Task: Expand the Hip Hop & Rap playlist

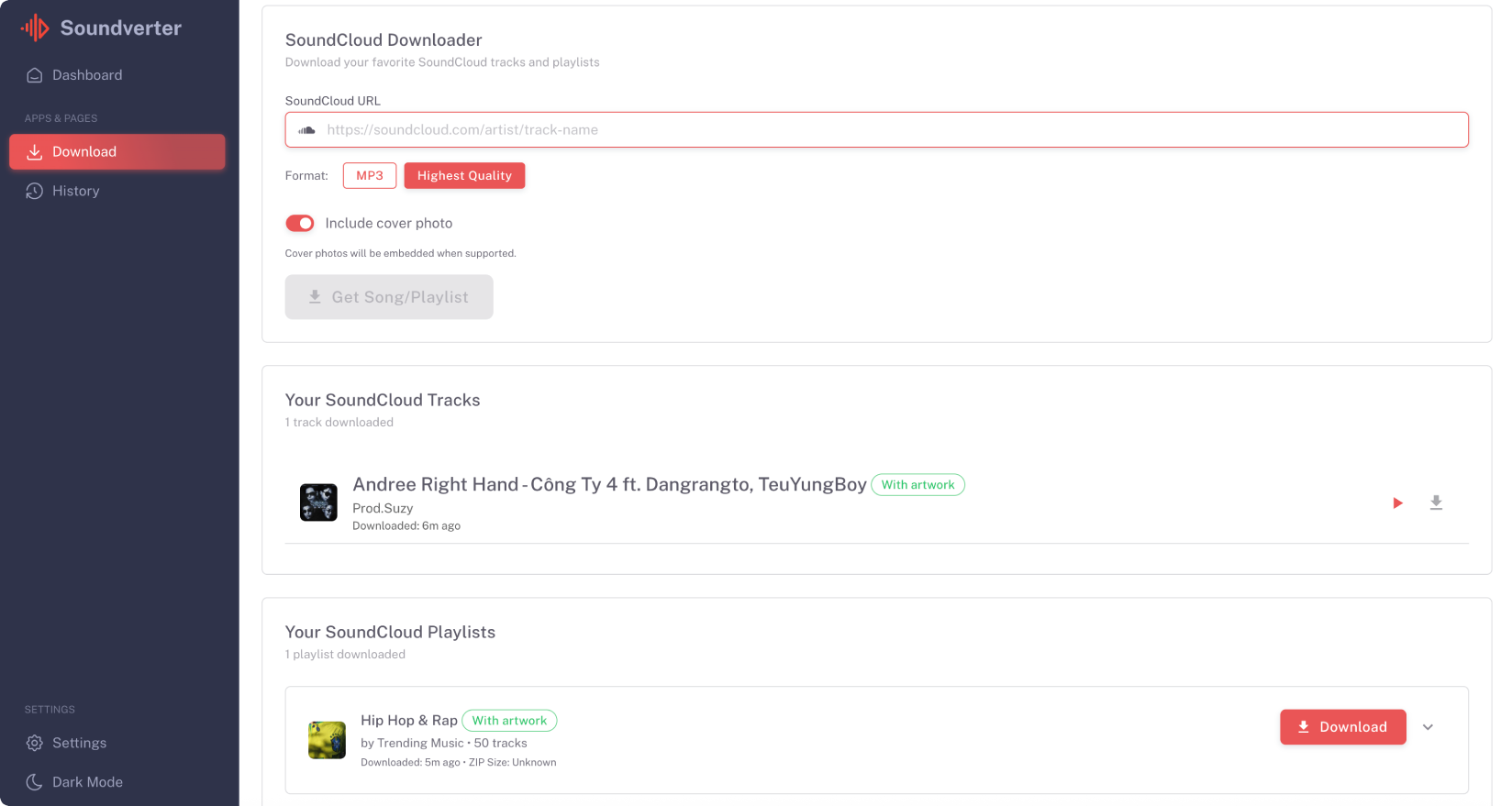Action: 1428,727
